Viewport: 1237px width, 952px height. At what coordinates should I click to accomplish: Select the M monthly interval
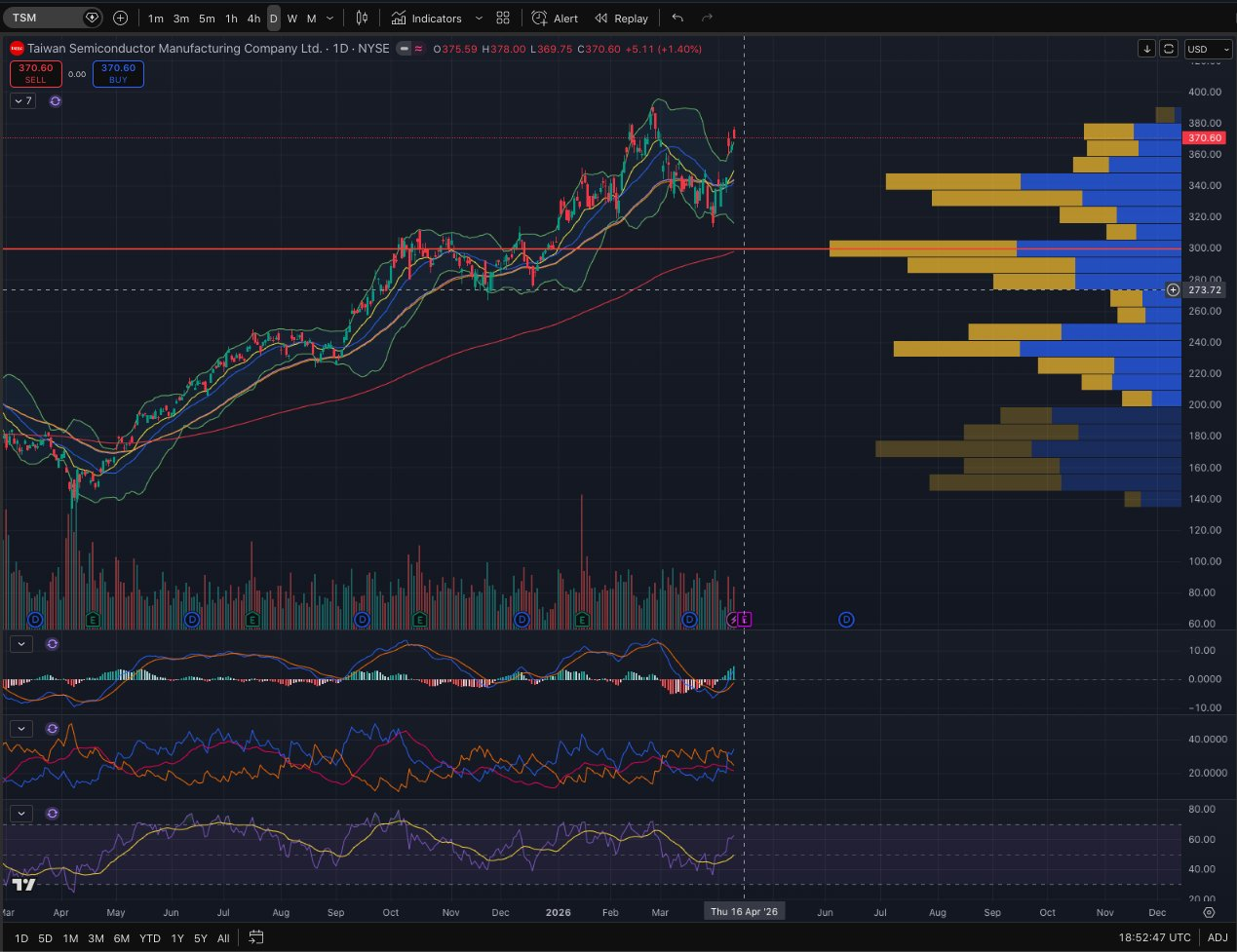coord(311,19)
